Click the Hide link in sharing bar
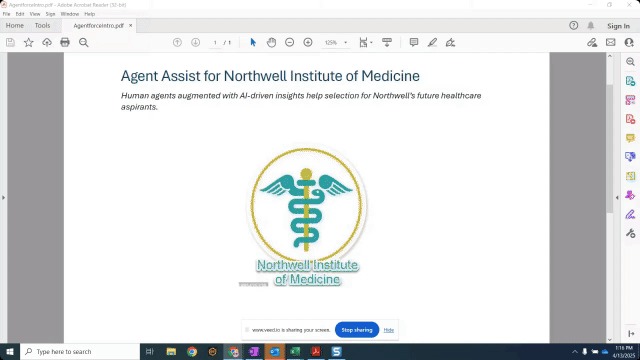Viewport: 640px width, 360px height. (389, 330)
